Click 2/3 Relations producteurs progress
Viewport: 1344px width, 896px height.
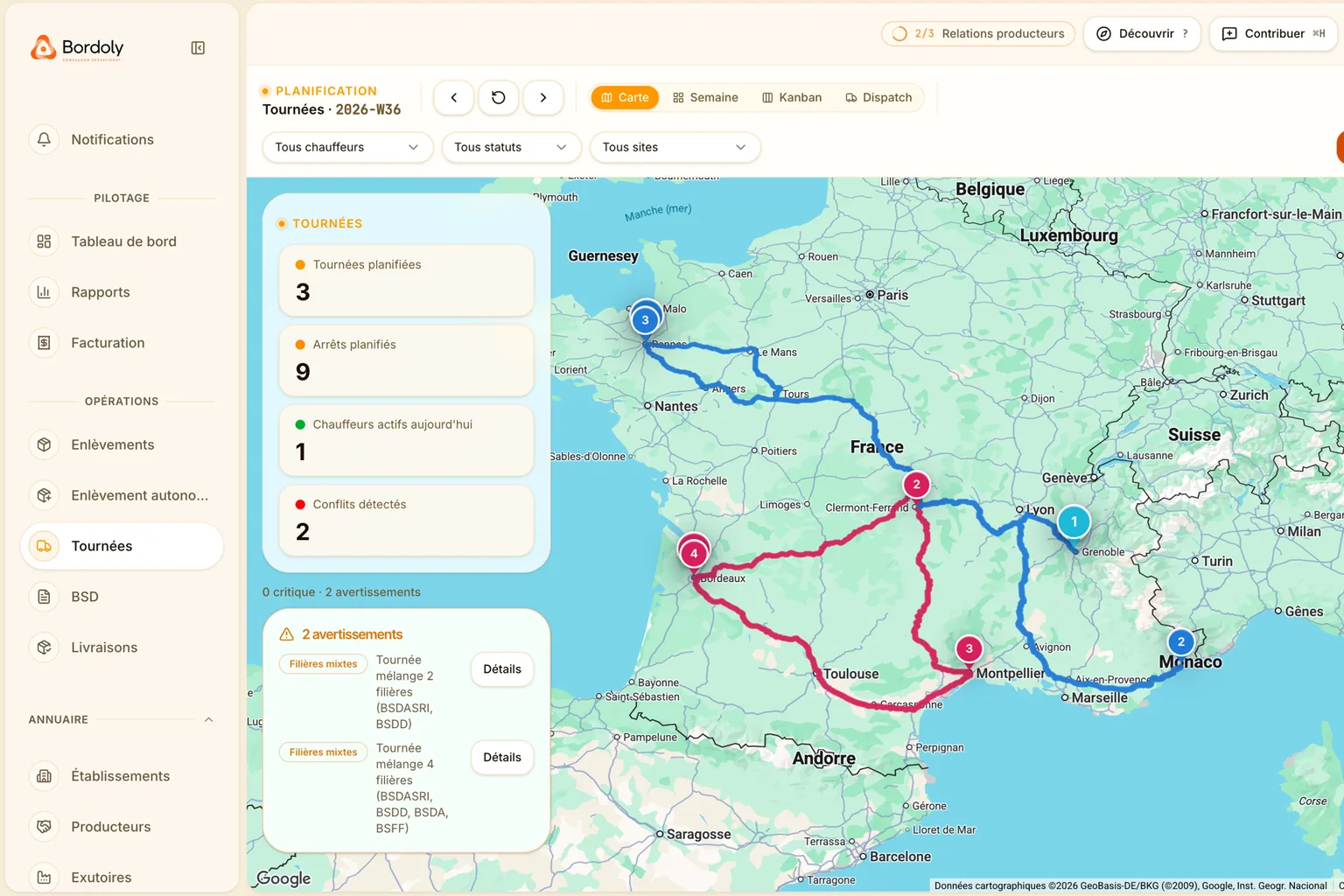coord(977,33)
